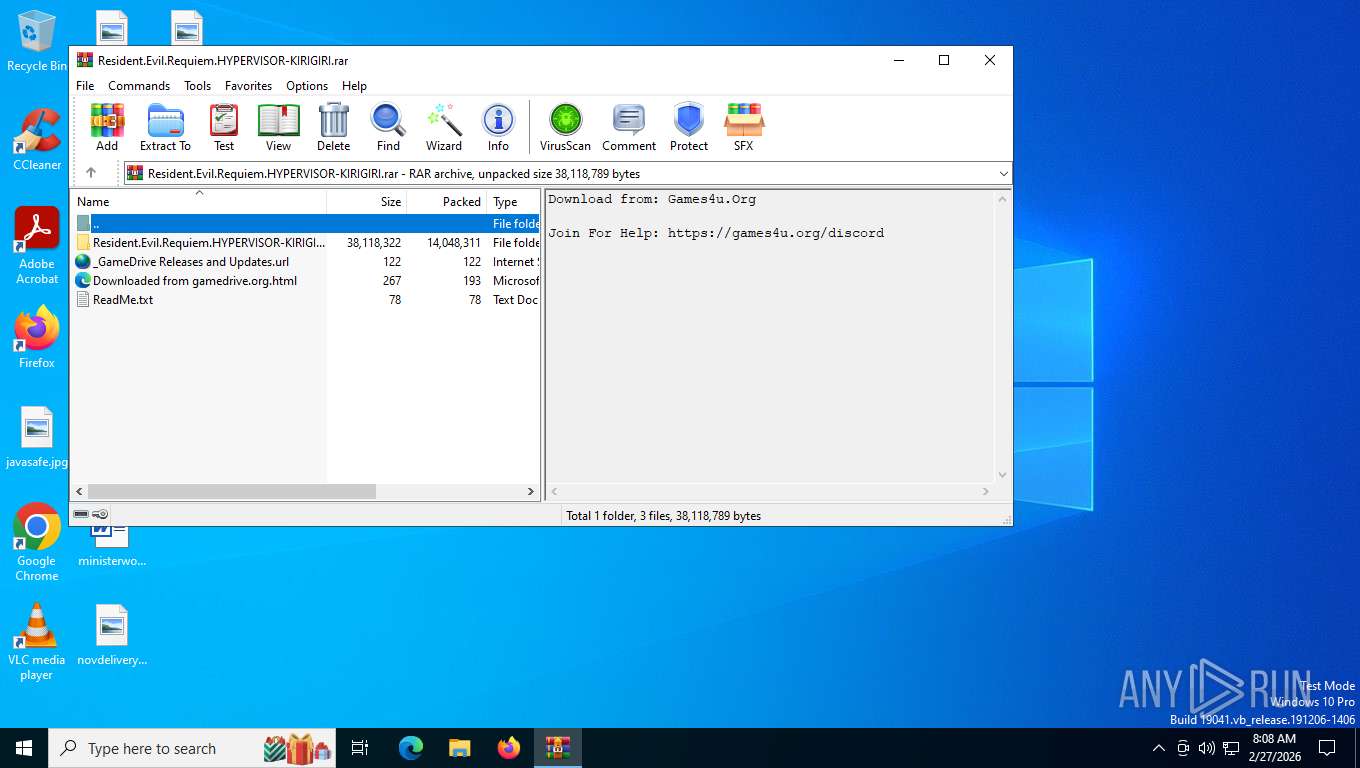Screen dimensions: 1360x768
Task: Click the key password icon in status bar
Action: click(x=101, y=514)
